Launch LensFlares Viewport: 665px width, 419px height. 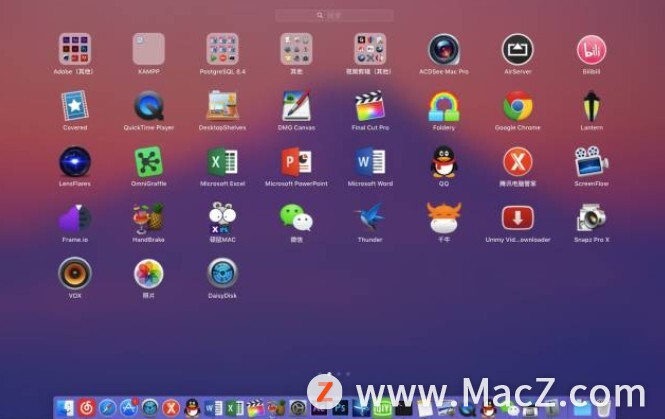pos(75,162)
